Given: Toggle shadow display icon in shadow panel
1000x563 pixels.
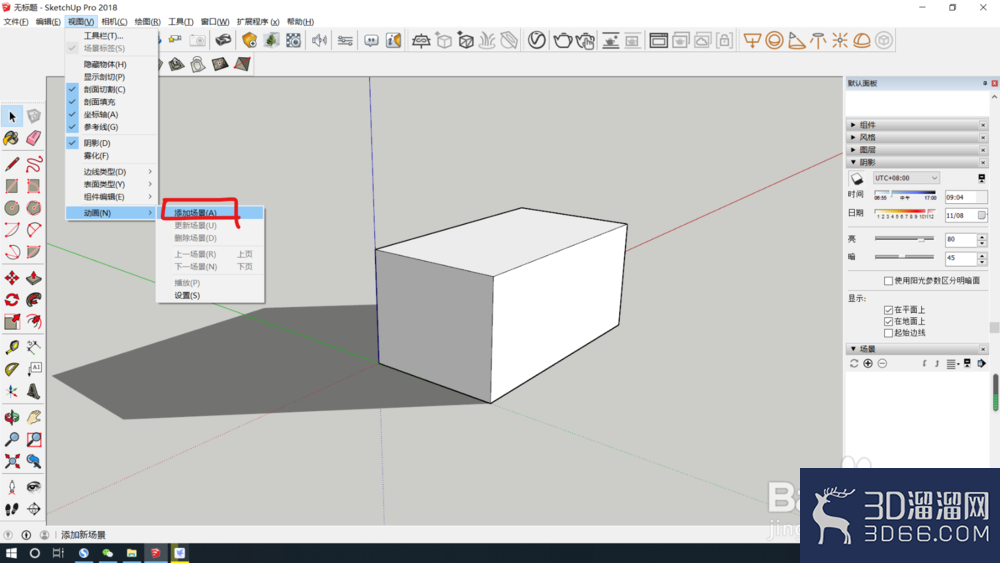Looking at the screenshot, I should pos(857,179).
